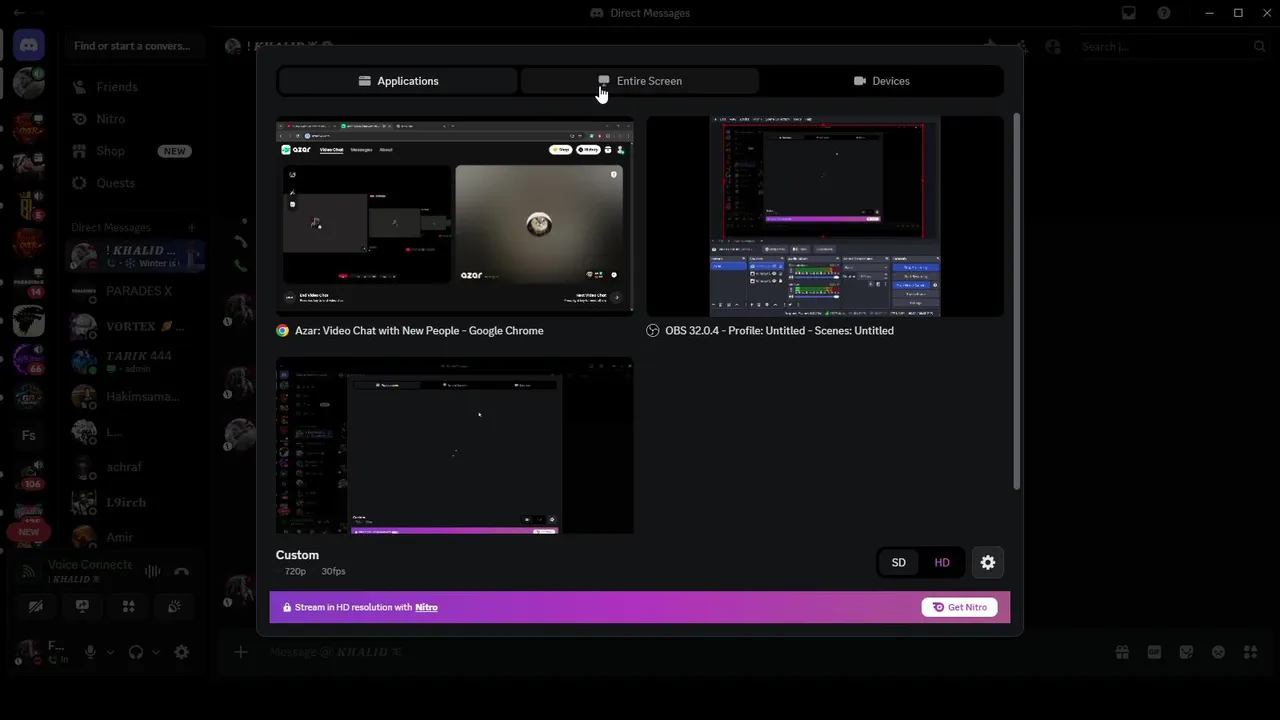The width and height of the screenshot is (1280, 720).
Task: Open the sticker picker
Action: coord(1186,652)
